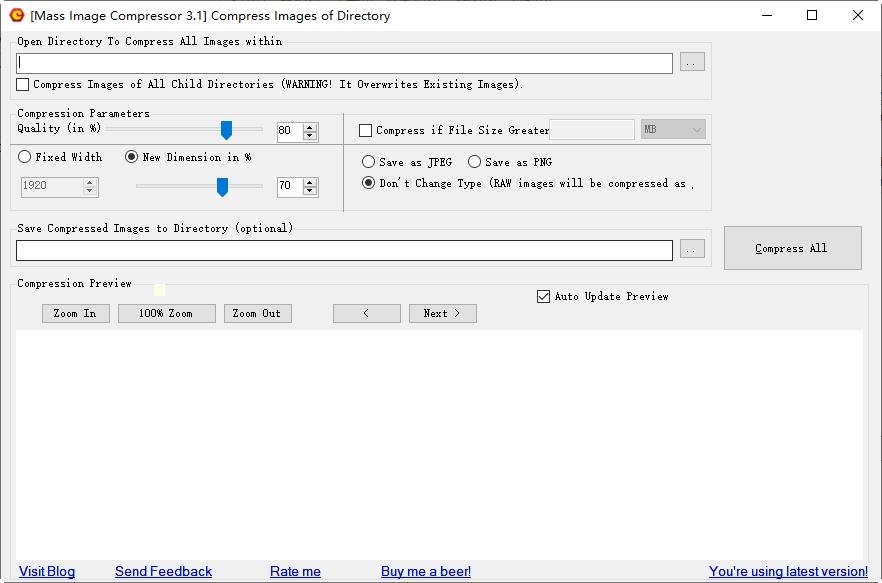882x583 pixels.
Task: Focus the open directory path field
Action: tap(344, 63)
